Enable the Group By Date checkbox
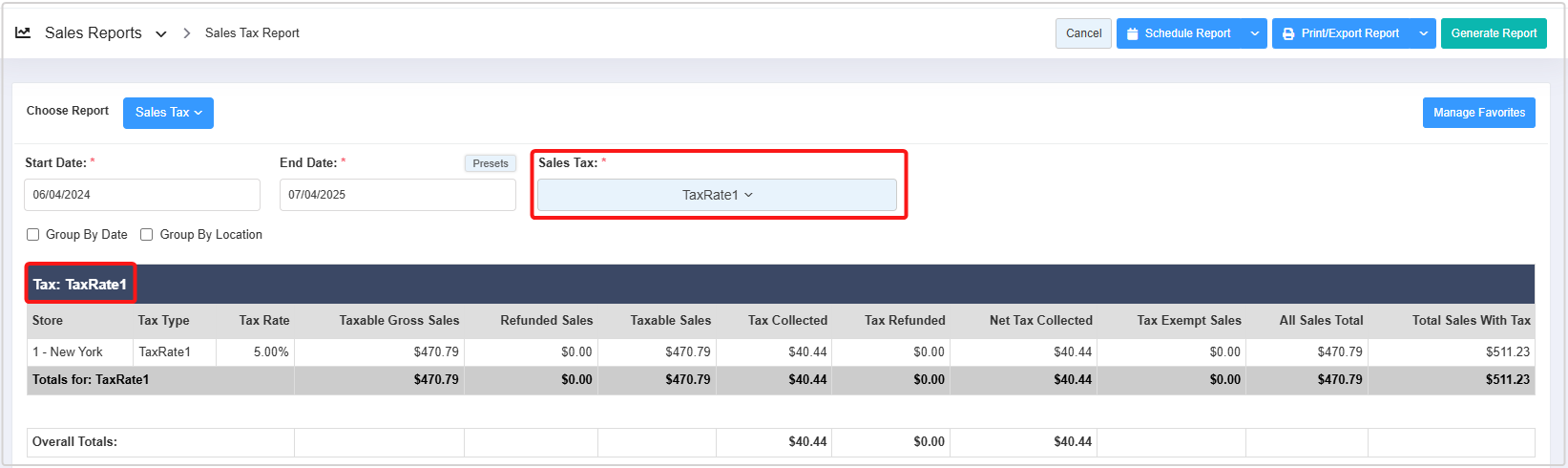The height and width of the screenshot is (468, 1568). pos(33,235)
